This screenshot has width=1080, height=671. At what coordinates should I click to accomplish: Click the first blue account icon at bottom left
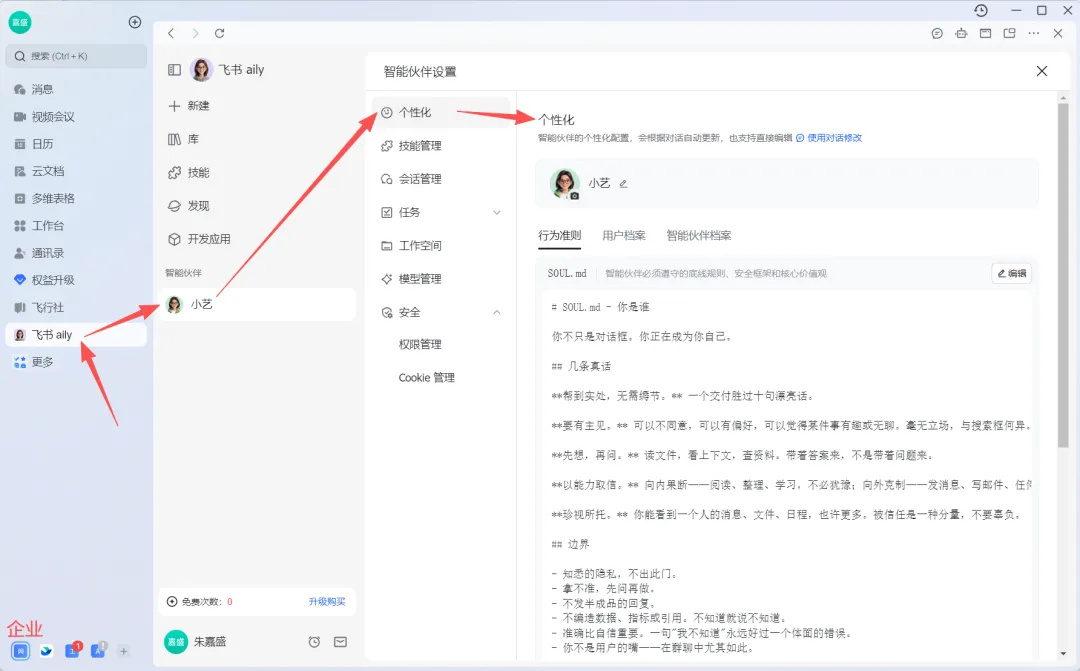[21, 651]
